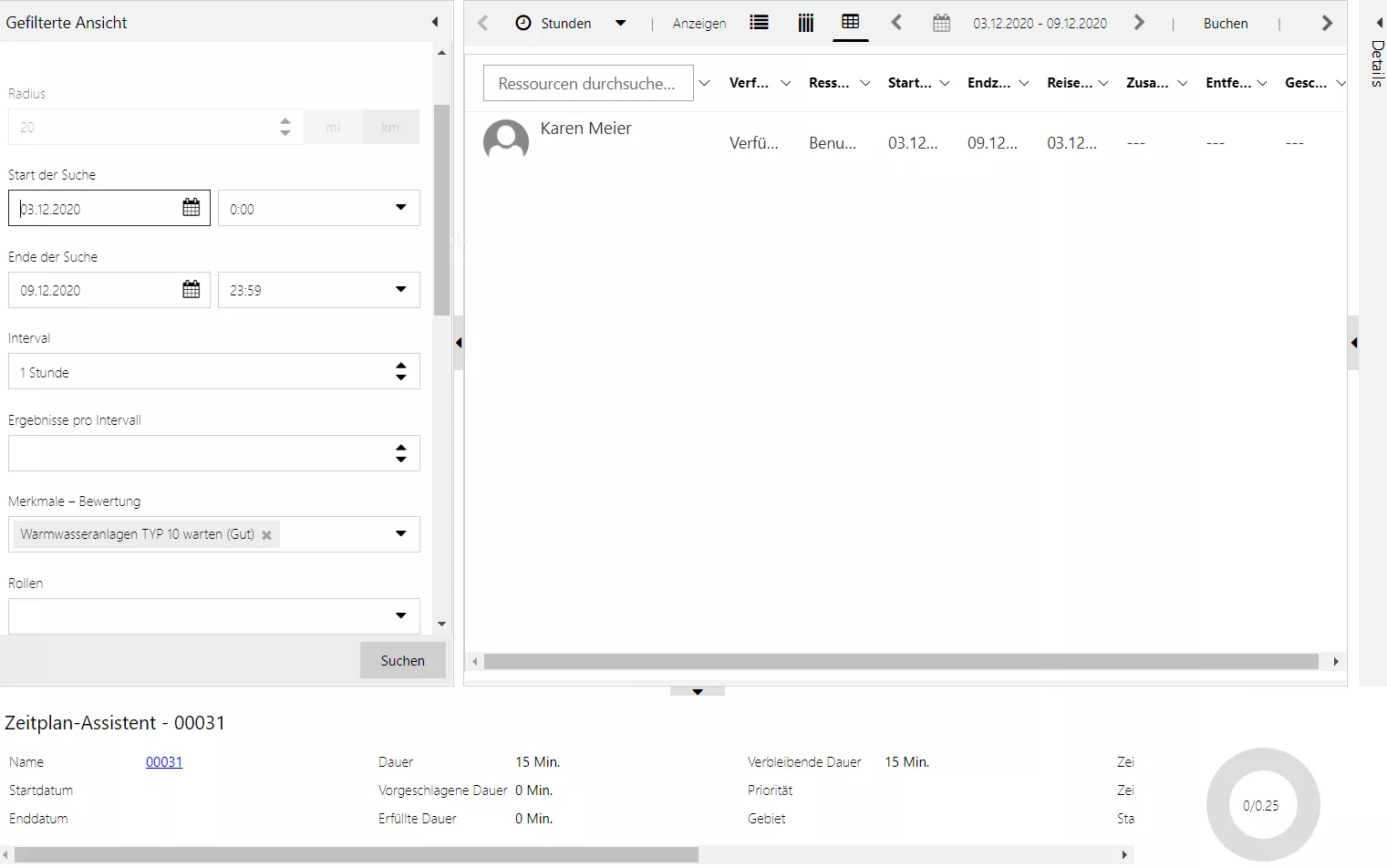
Task: Click Anzeigen in the toolbar
Action: pyautogui.click(x=699, y=24)
